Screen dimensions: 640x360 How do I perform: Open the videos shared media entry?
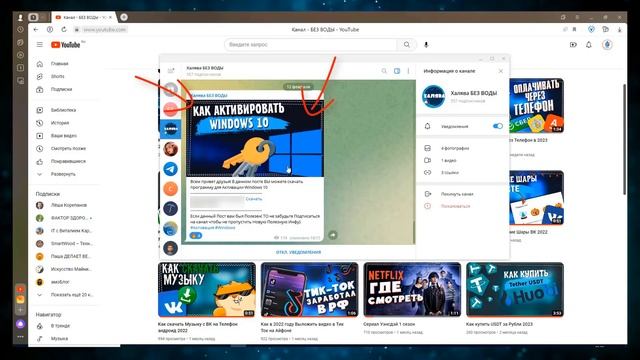pos(449,160)
